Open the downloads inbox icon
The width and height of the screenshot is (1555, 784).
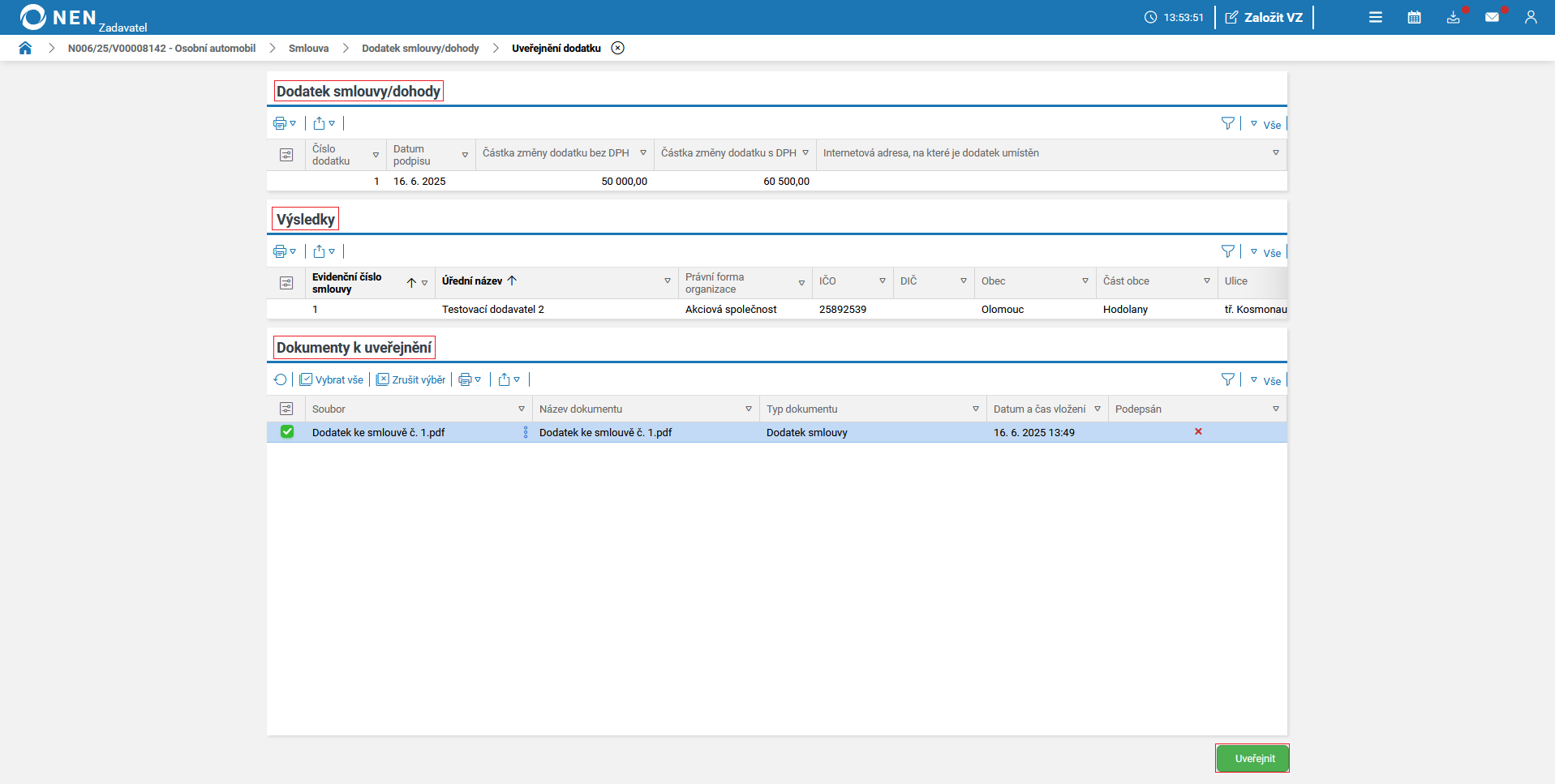coord(1453,17)
